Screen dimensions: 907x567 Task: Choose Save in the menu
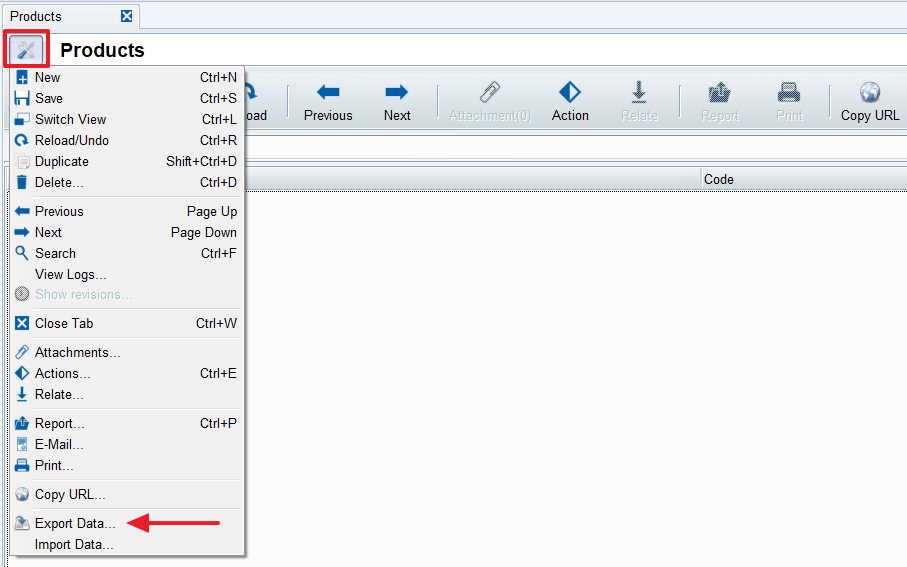pos(48,98)
